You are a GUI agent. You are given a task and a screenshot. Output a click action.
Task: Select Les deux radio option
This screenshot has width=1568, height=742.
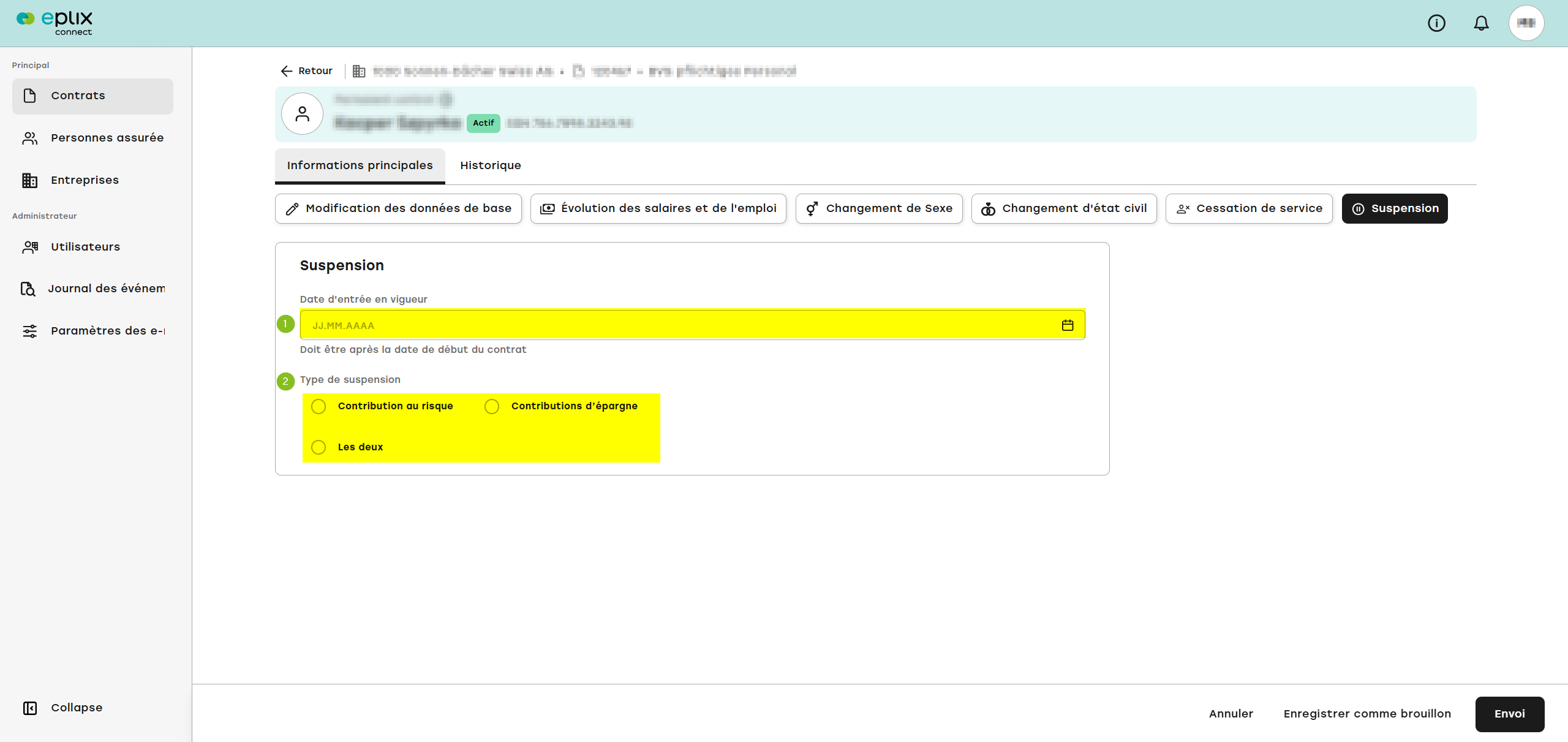[318, 447]
